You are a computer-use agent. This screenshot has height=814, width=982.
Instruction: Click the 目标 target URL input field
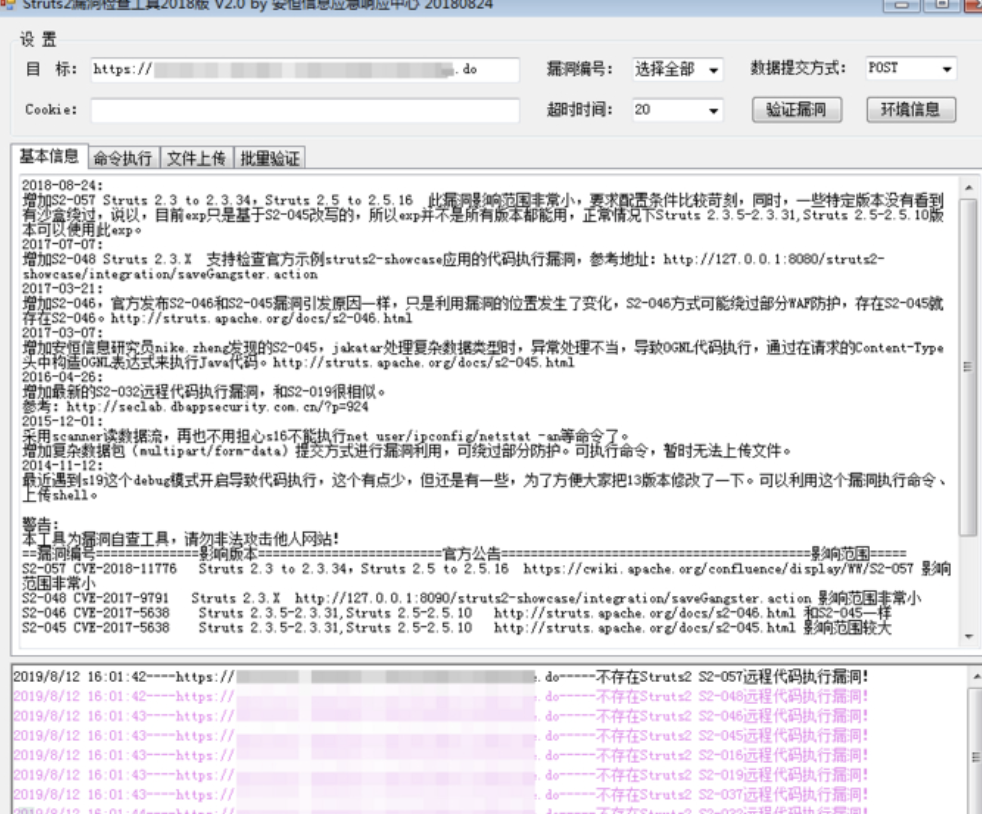(x=305, y=70)
